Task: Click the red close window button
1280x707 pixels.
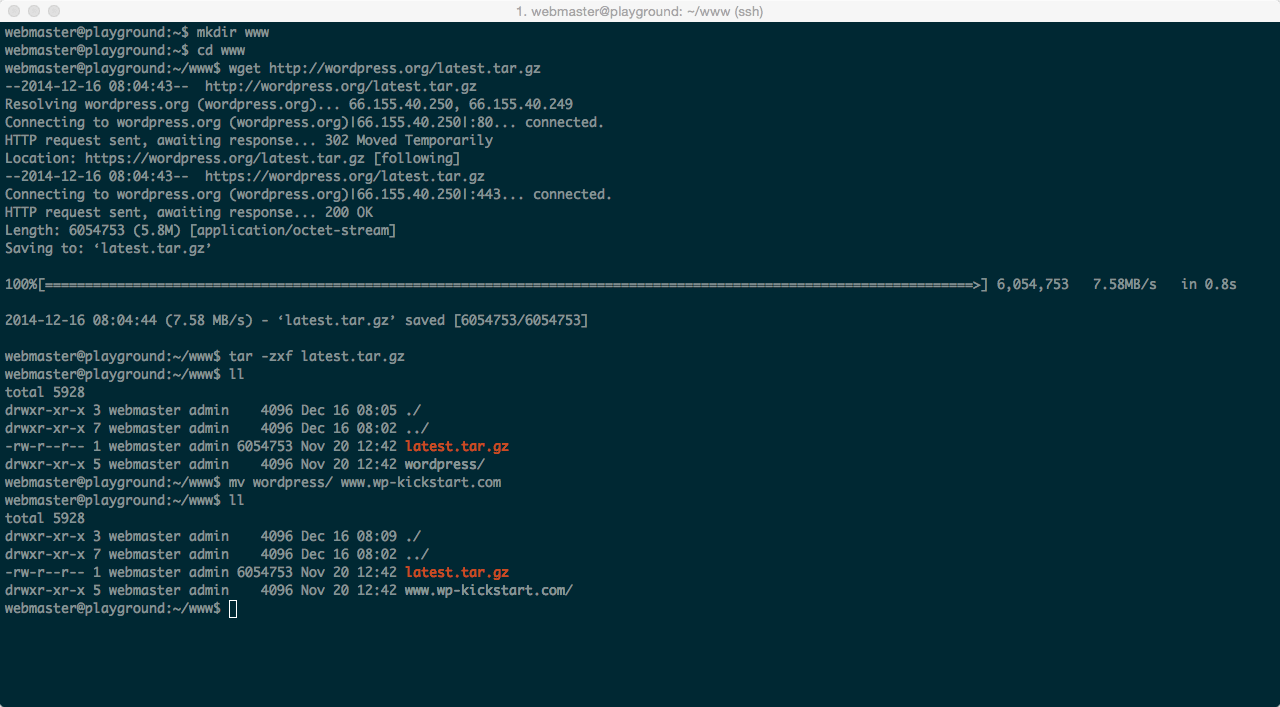Action: (x=14, y=11)
